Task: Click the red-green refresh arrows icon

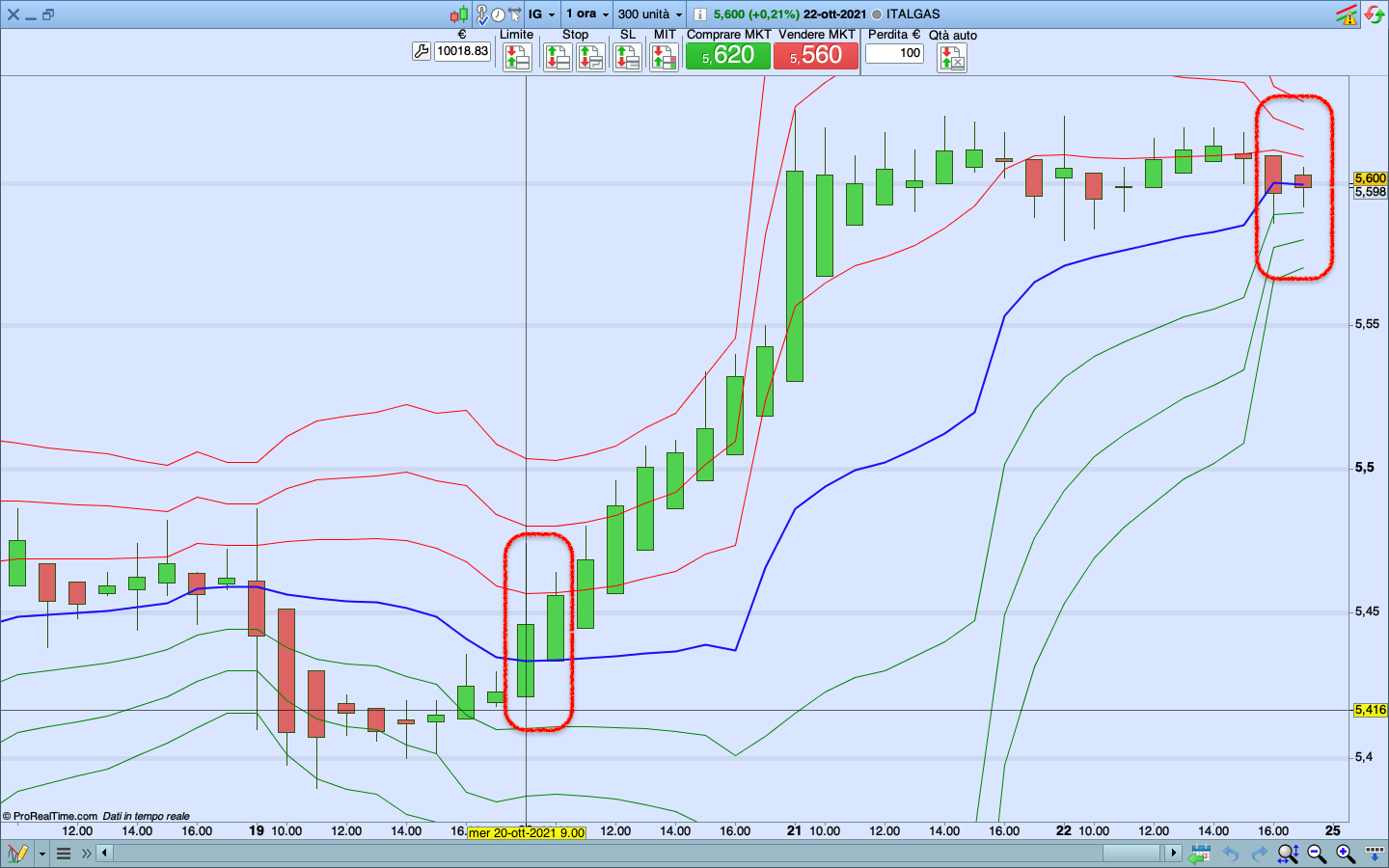Action: (x=1375, y=14)
